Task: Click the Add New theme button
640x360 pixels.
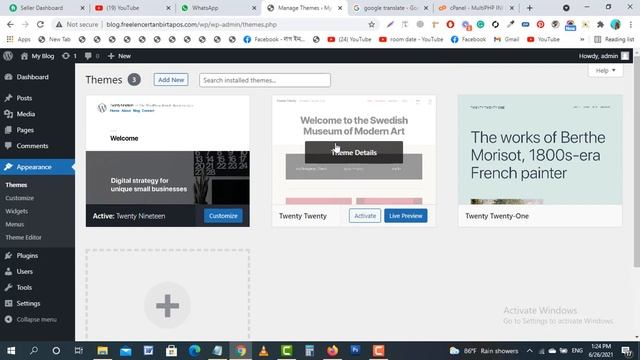Action: point(171,80)
